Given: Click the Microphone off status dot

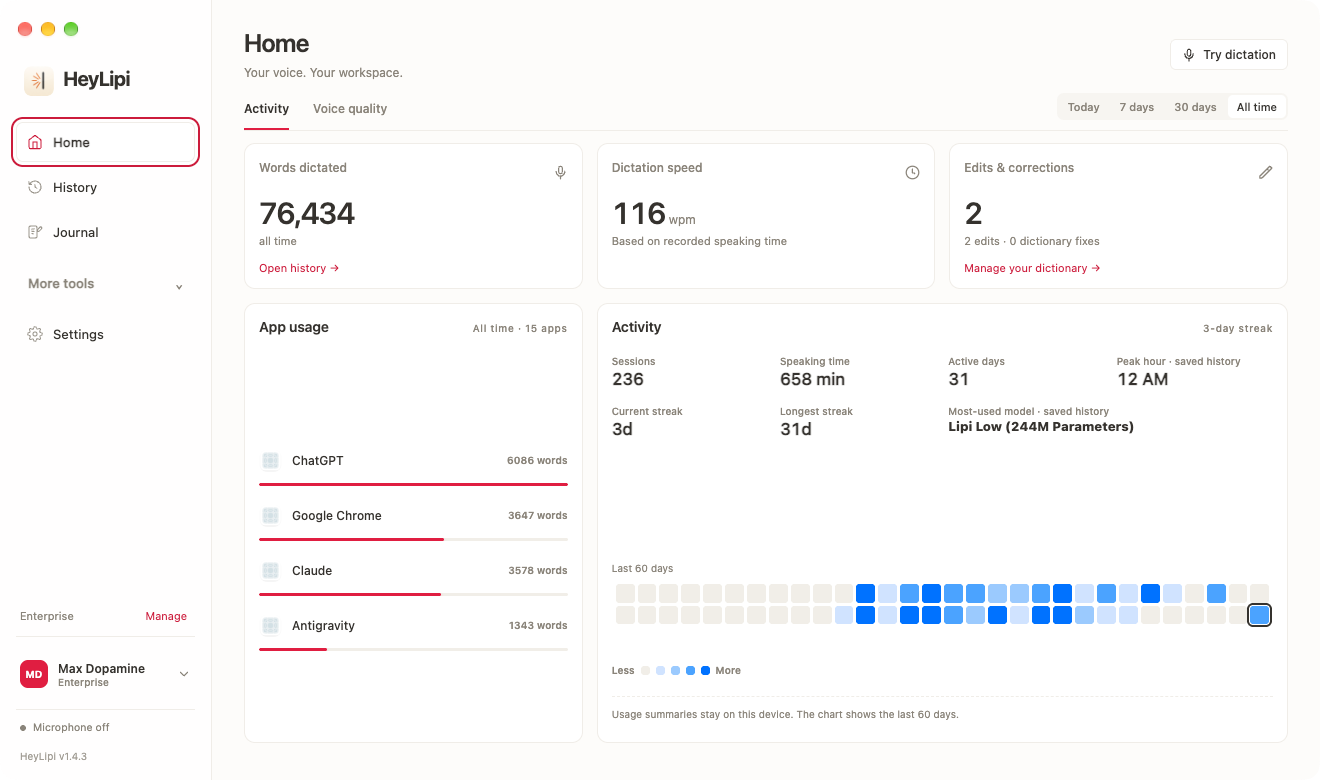Looking at the screenshot, I should [x=23, y=728].
